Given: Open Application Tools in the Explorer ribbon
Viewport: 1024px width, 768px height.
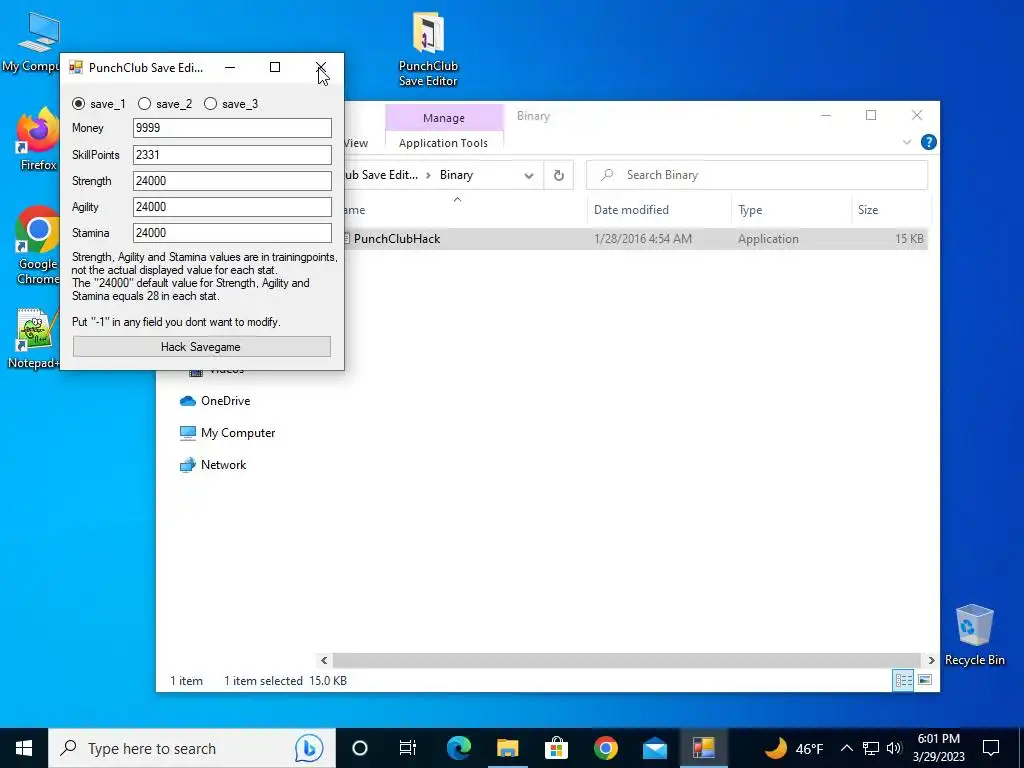Looking at the screenshot, I should (443, 143).
